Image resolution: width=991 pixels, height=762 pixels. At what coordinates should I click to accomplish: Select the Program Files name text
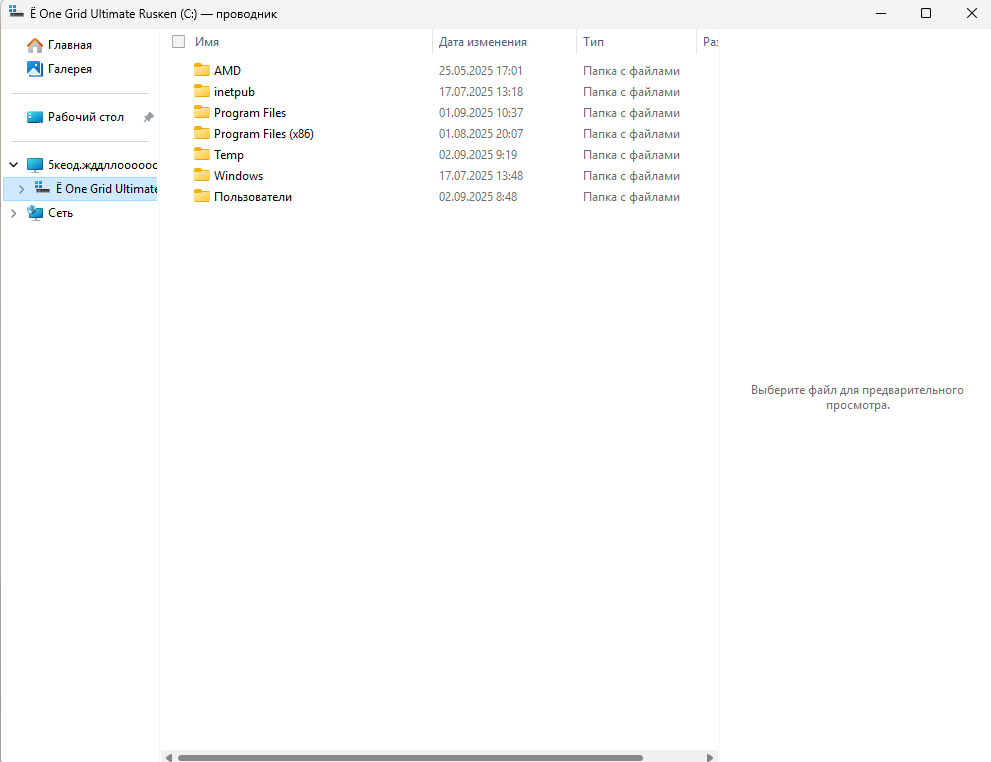click(x=250, y=112)
